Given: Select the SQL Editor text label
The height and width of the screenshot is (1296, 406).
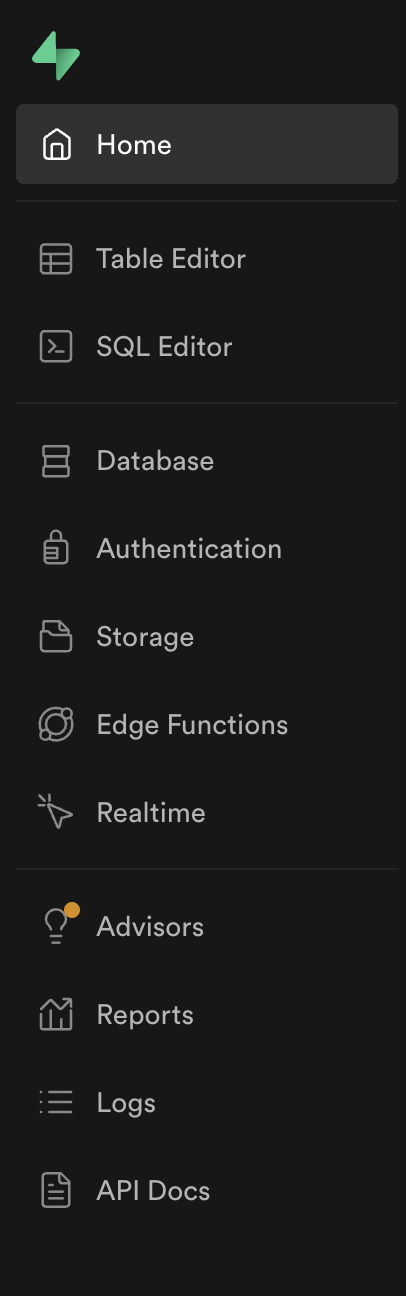Looking at the screenshot, I should pos(164,347).
